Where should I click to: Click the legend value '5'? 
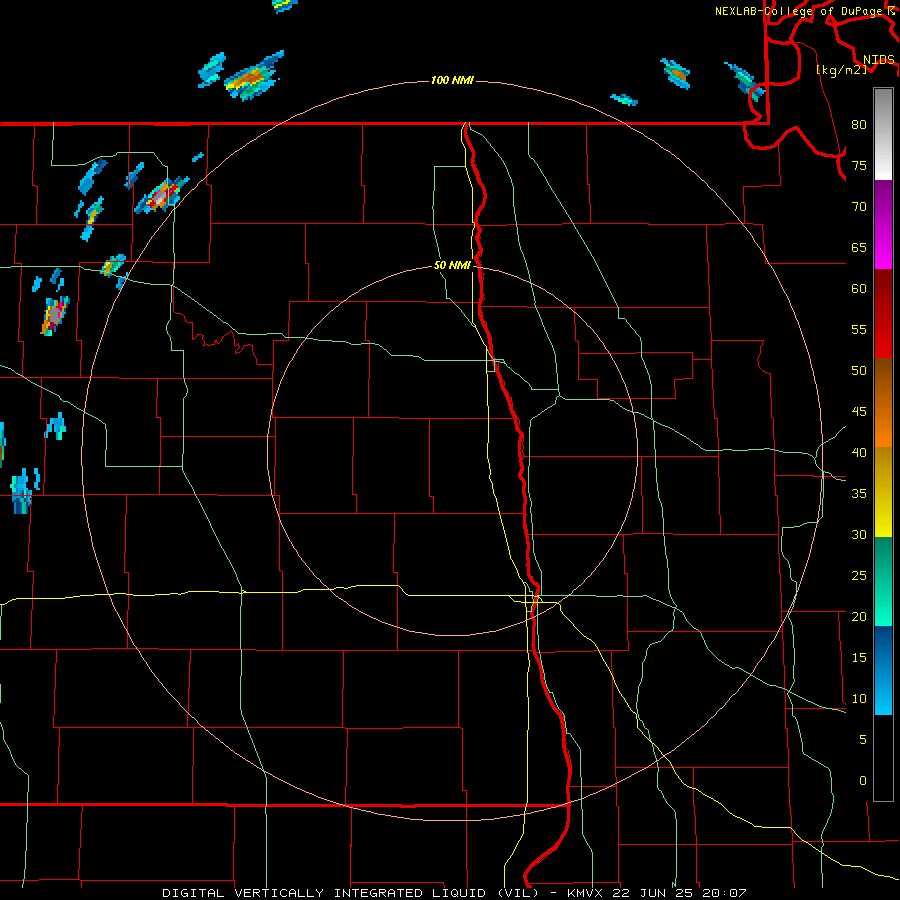[x=863, y=740]
